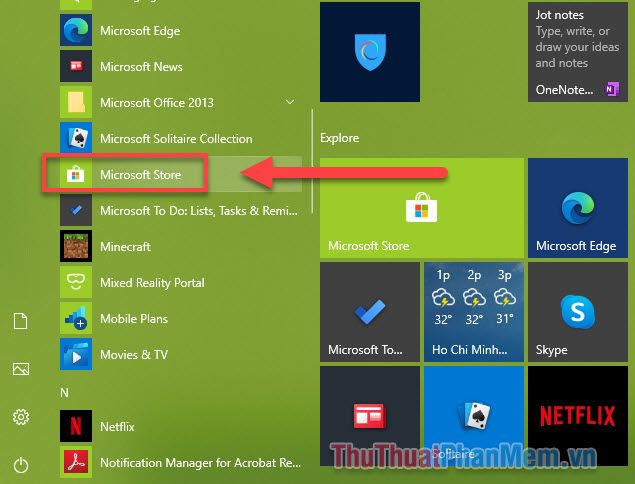This screenshot has height=484, width=635.
Task: Open Mobile Plans app icon
Action: click(76, 318)
